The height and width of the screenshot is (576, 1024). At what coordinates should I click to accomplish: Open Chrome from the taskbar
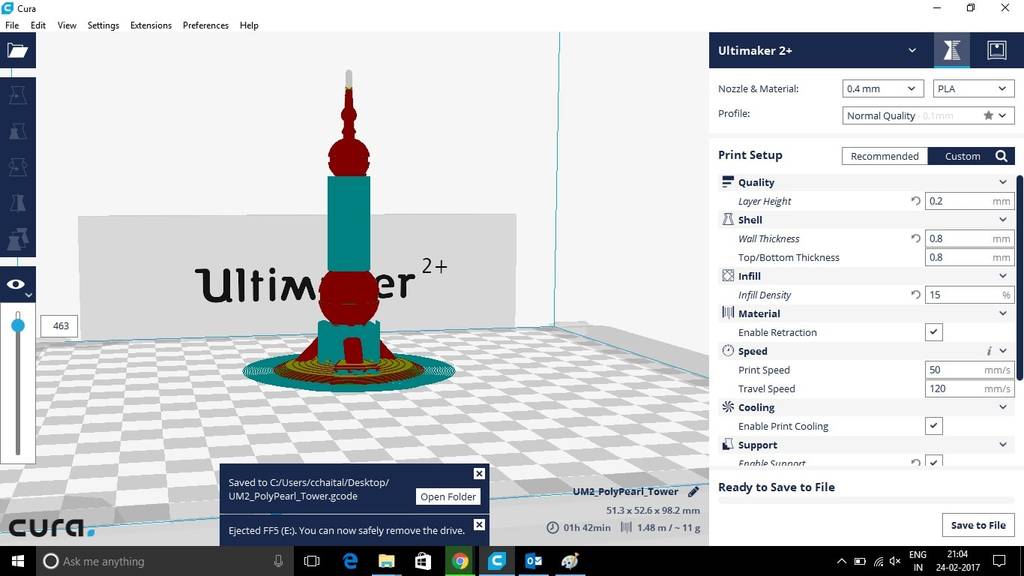(x=460, y=561)
